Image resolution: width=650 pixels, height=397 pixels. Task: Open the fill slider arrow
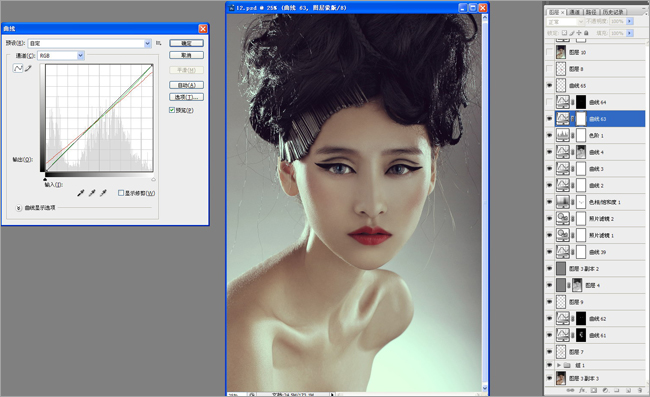point(630,33)
